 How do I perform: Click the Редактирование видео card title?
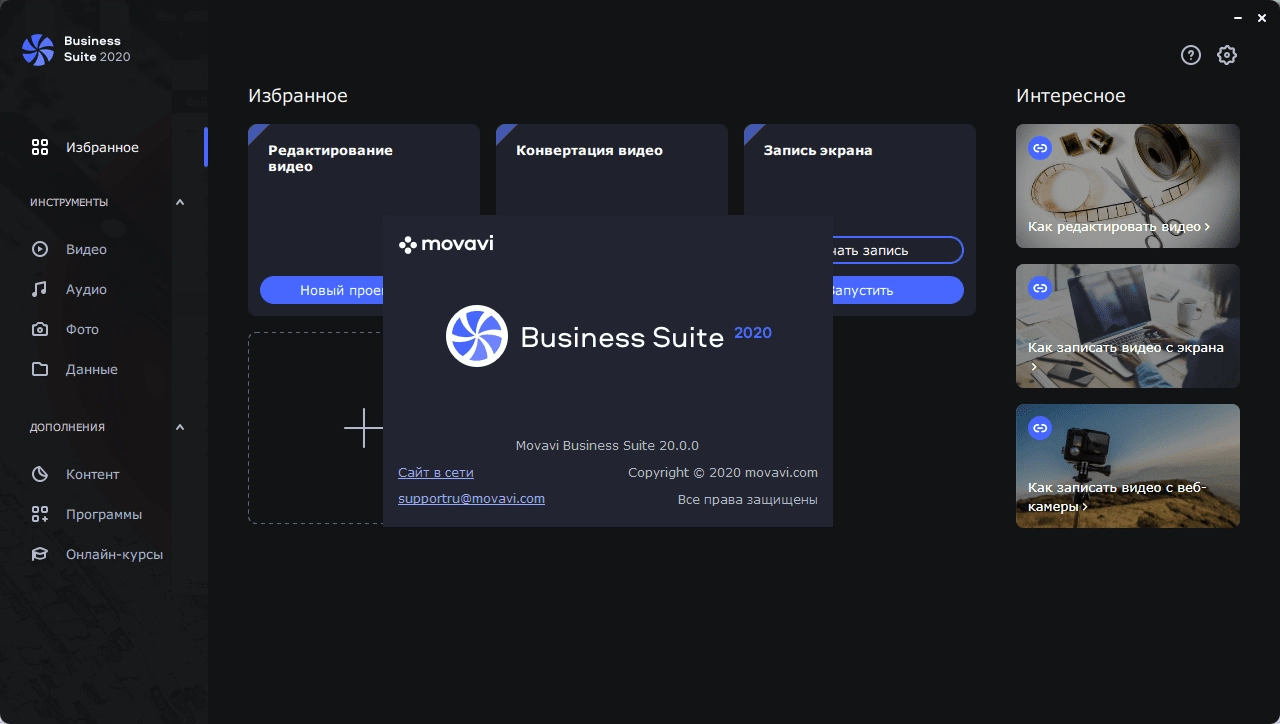click(330, 158)
